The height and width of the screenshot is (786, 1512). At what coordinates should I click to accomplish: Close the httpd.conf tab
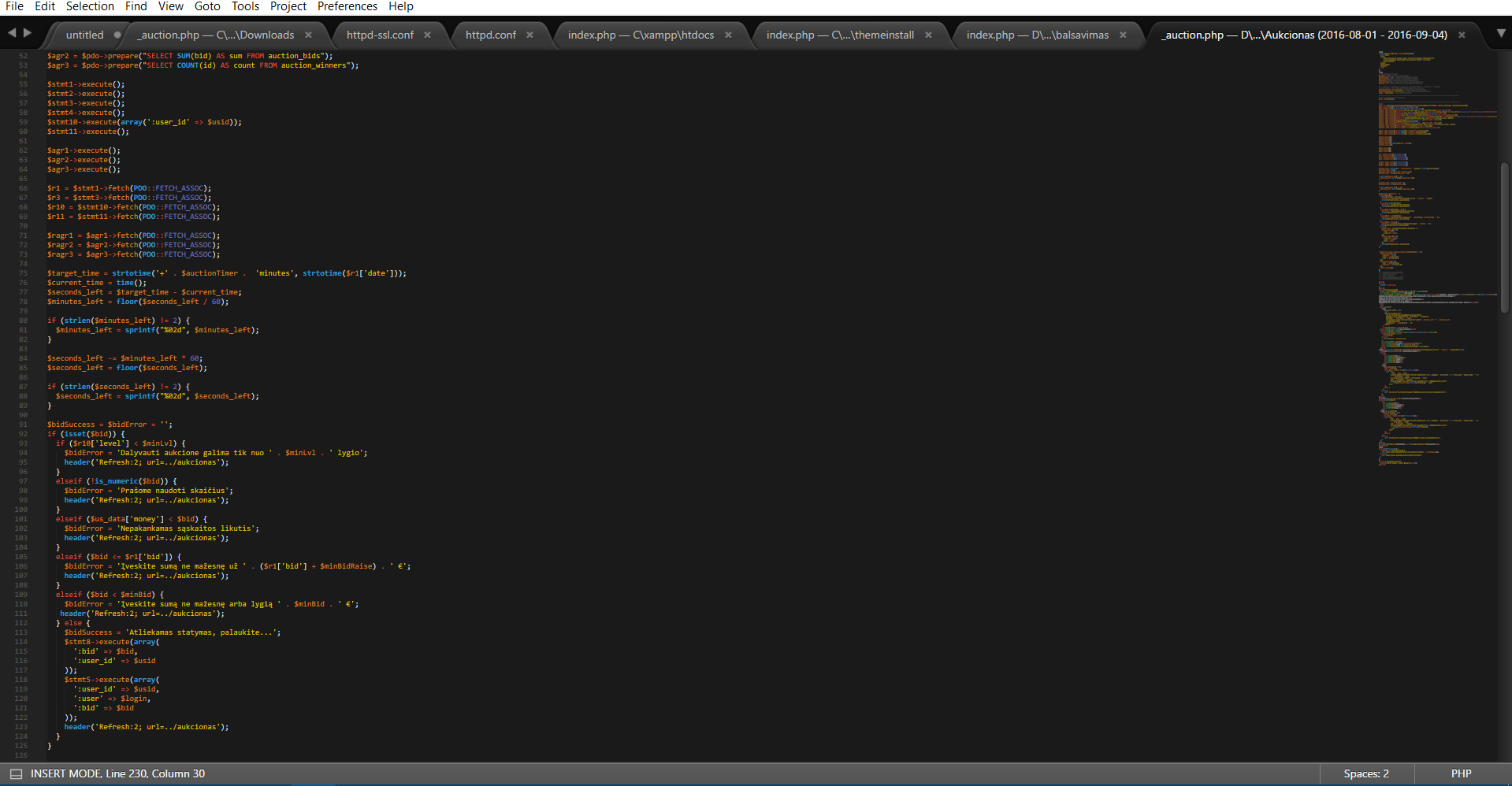click(529, 35)
